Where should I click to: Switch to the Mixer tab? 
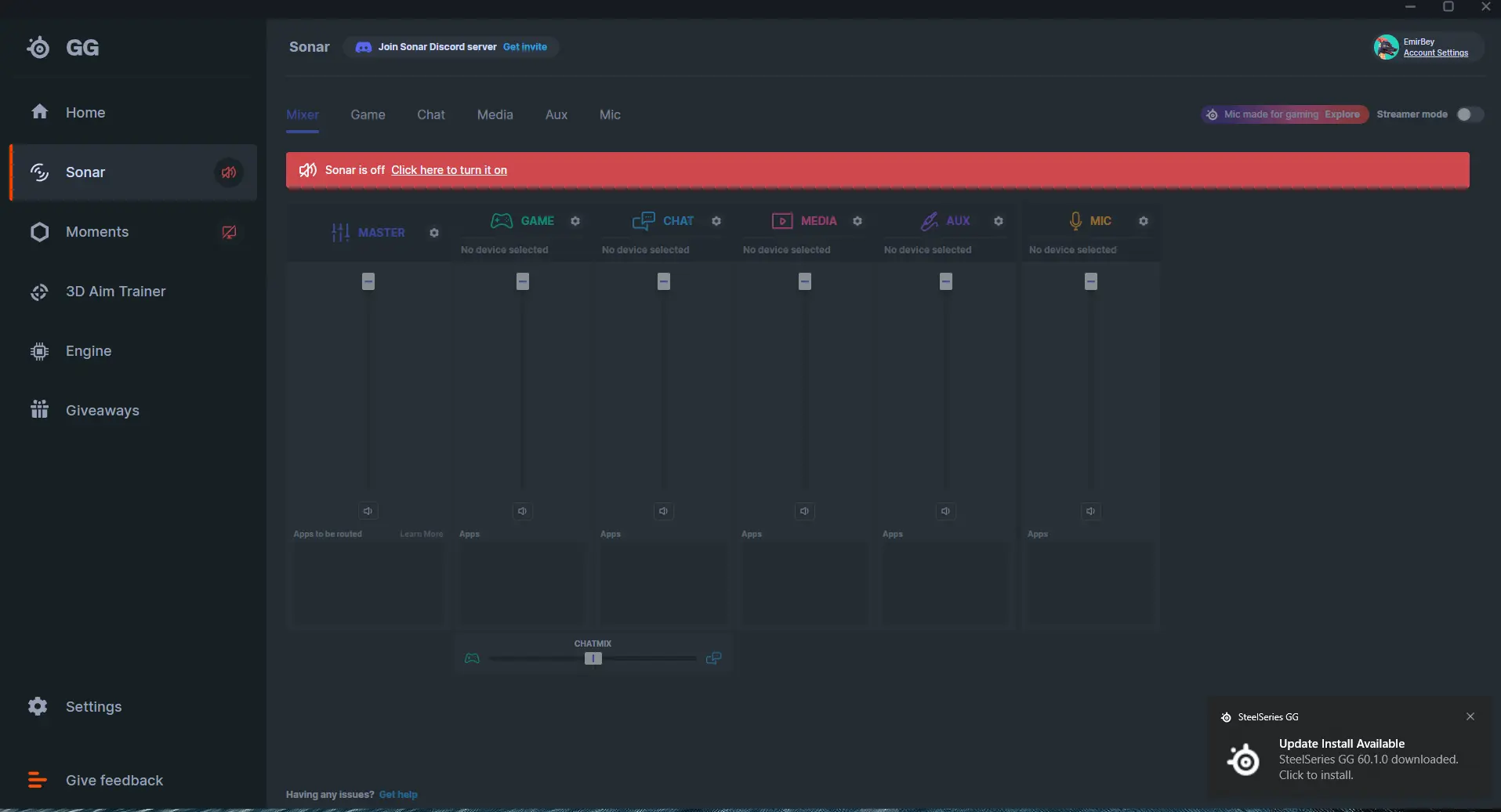click(303, 115)
